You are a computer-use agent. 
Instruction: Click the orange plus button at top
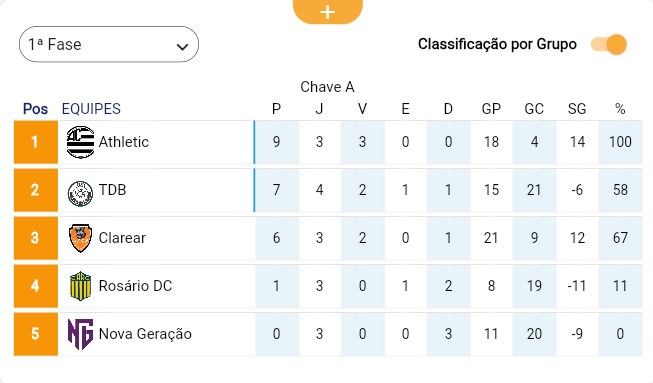pyautogui.click(x=328, y=11)
